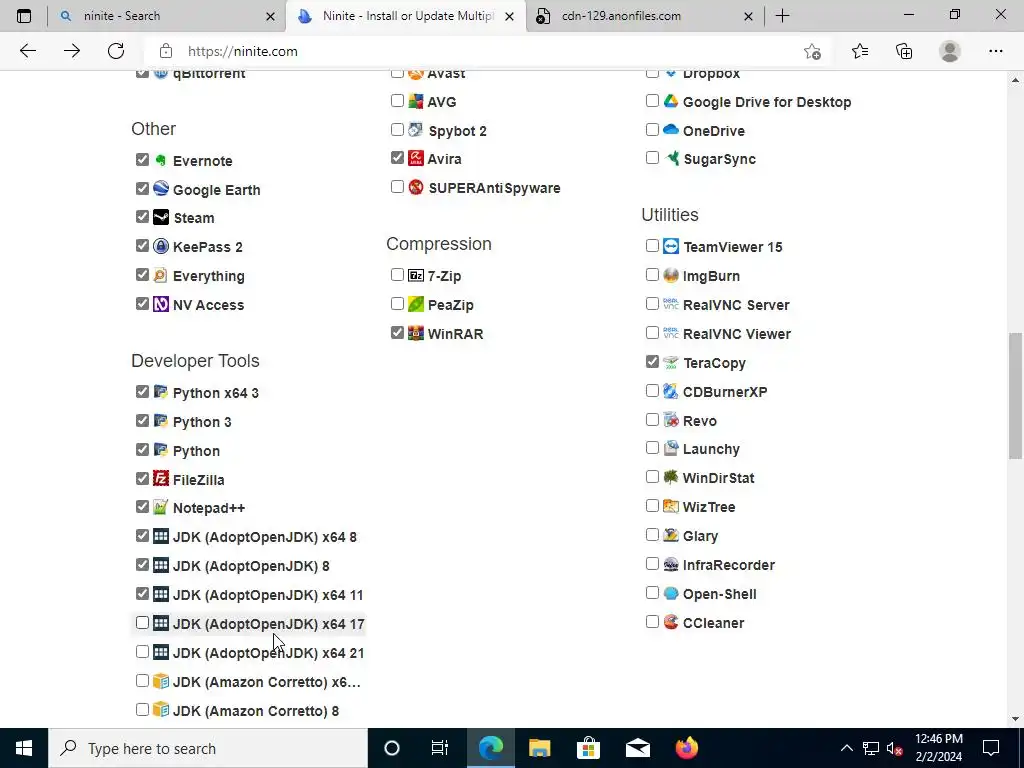Viewport: 1024px width, 768px height.
Task: Check the AVG checkbox
Action: tap(397, 101)
